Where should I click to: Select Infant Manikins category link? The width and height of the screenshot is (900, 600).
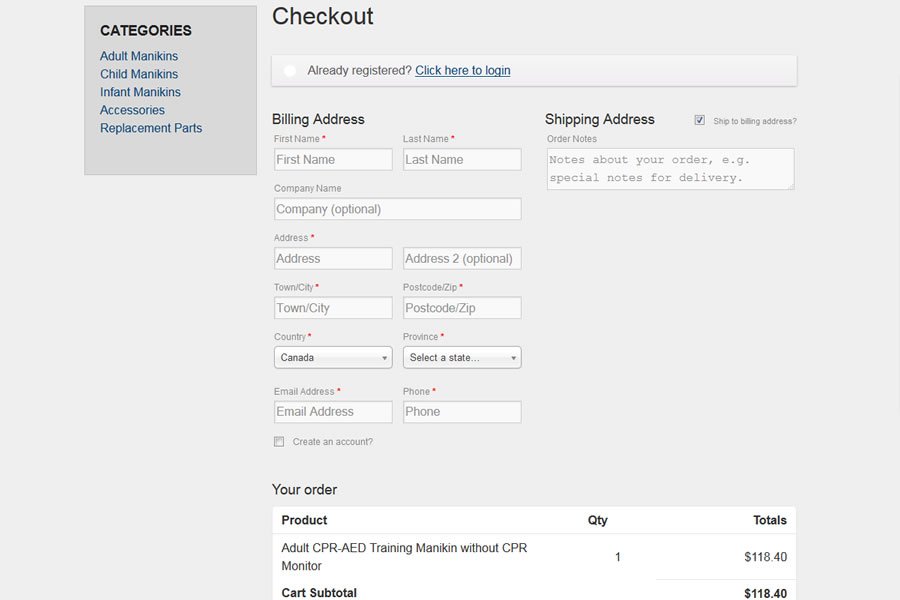coord(140,92)
